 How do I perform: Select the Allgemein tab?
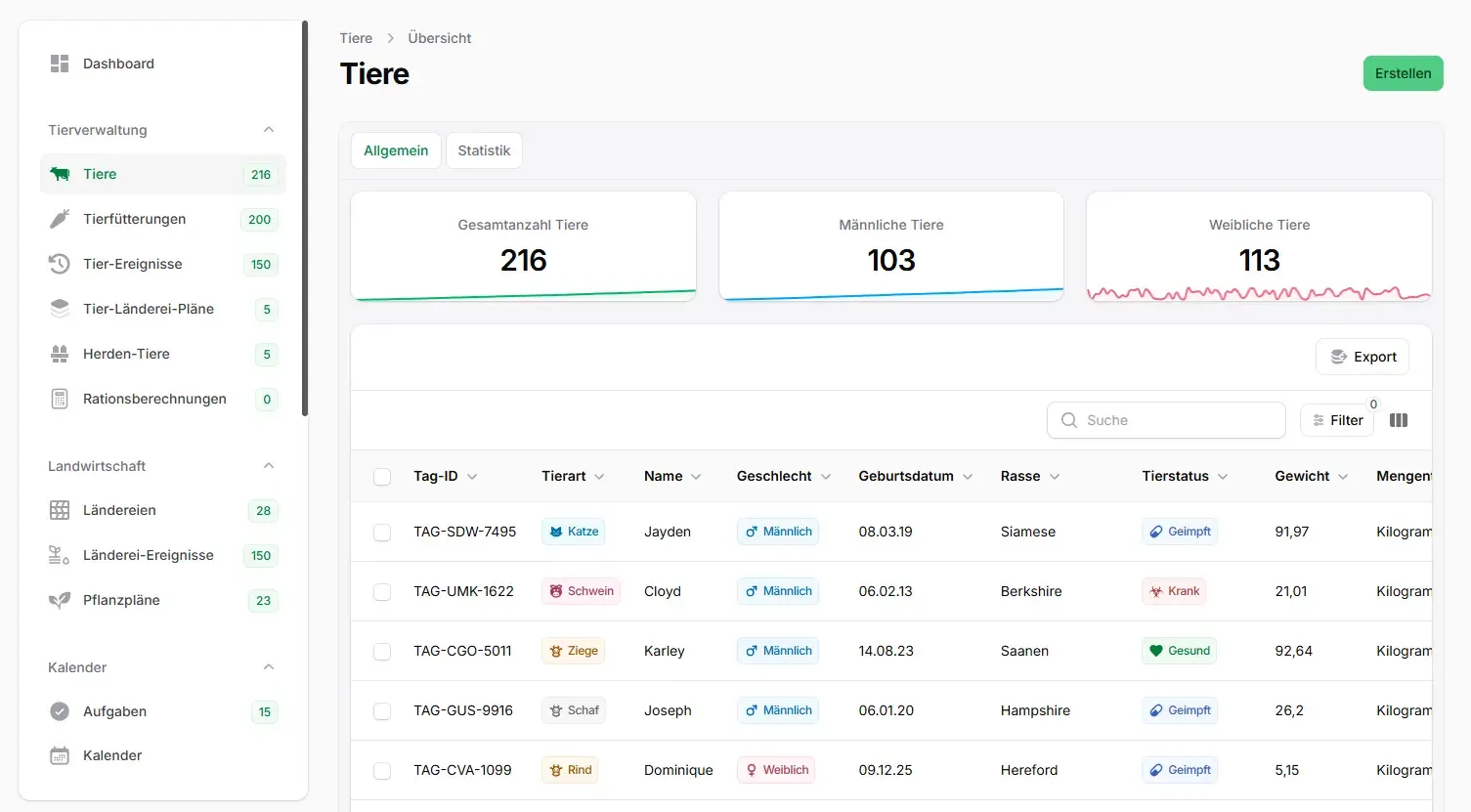click(x=396, y=150)
